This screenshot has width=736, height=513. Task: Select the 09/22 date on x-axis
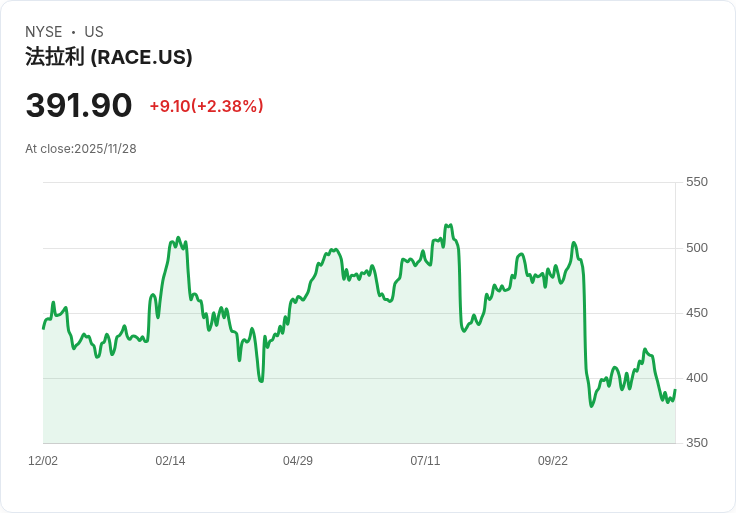coord(553,461)
